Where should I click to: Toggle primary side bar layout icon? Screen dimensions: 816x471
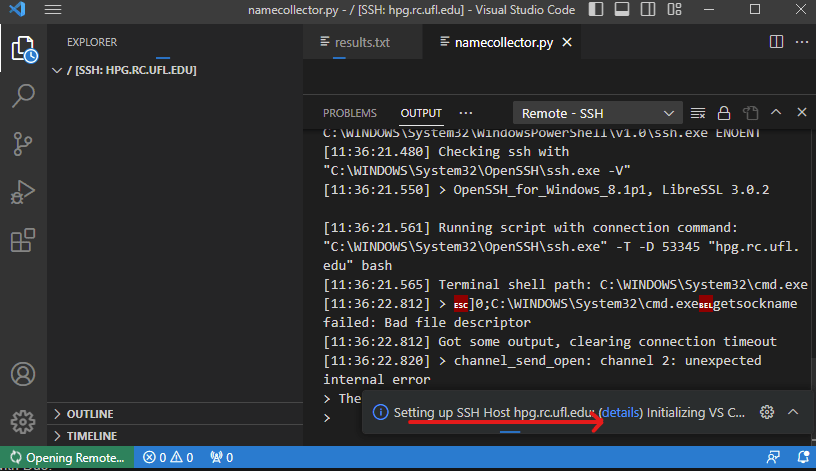coord(596,9)
